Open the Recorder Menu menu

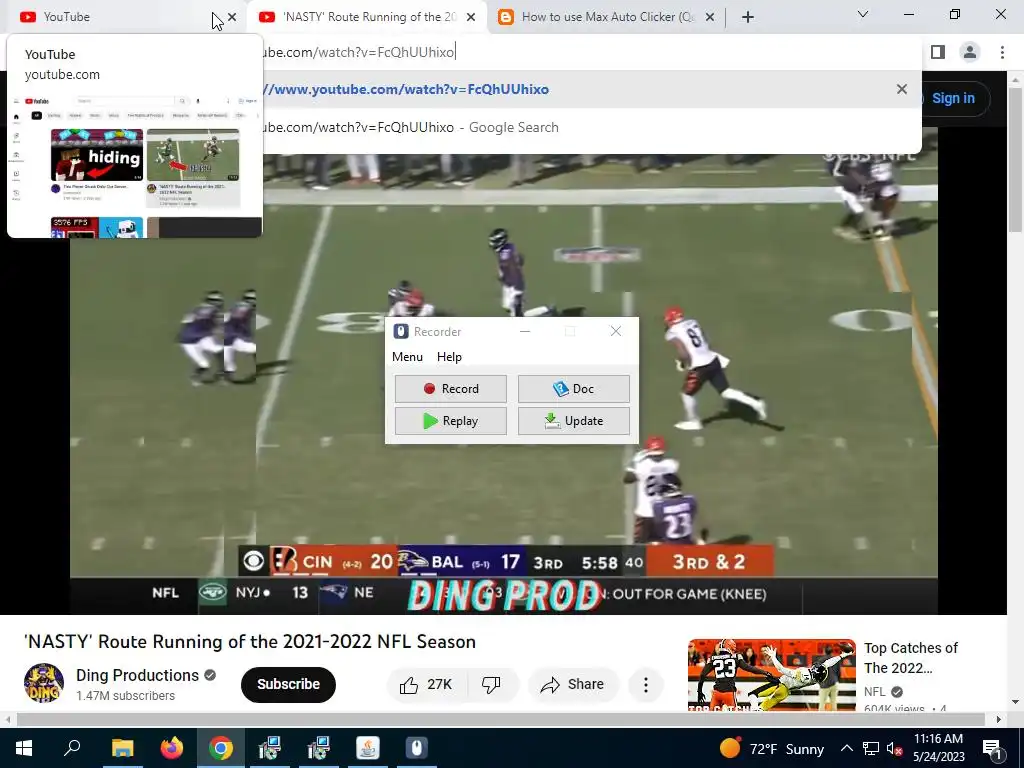coord(408,357)
